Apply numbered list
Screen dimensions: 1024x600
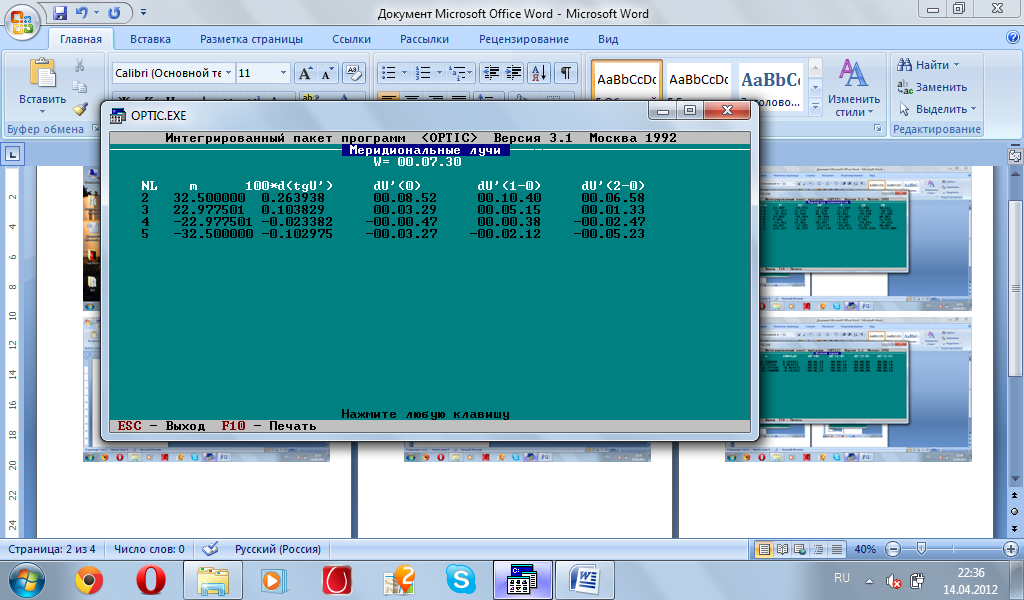(424, 73)
